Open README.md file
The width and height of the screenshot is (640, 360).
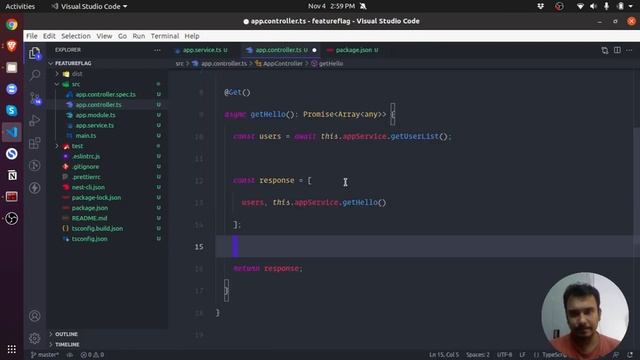pyautogui.click(x=89, y=218)
